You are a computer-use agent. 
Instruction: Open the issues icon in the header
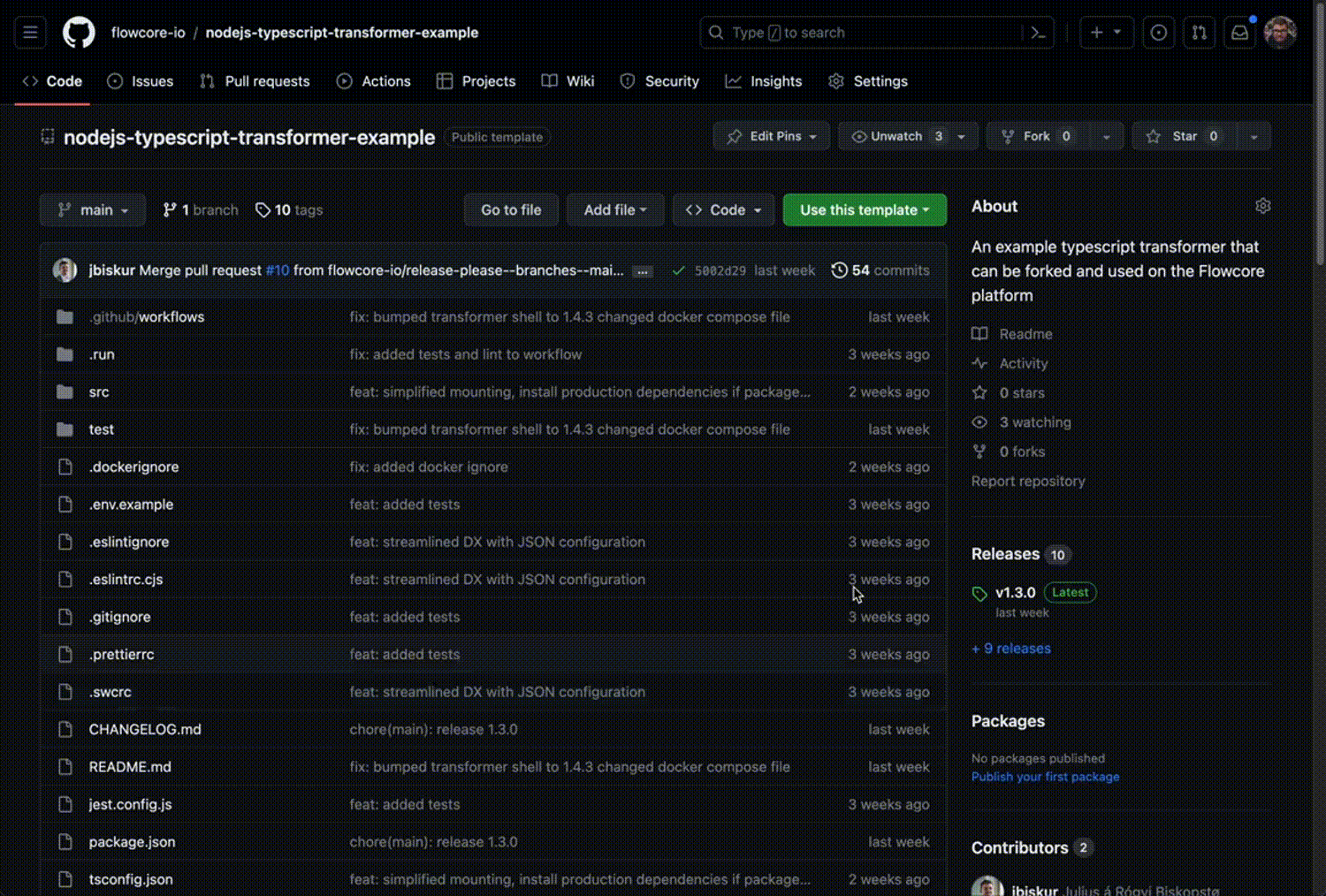(1158, 33)
